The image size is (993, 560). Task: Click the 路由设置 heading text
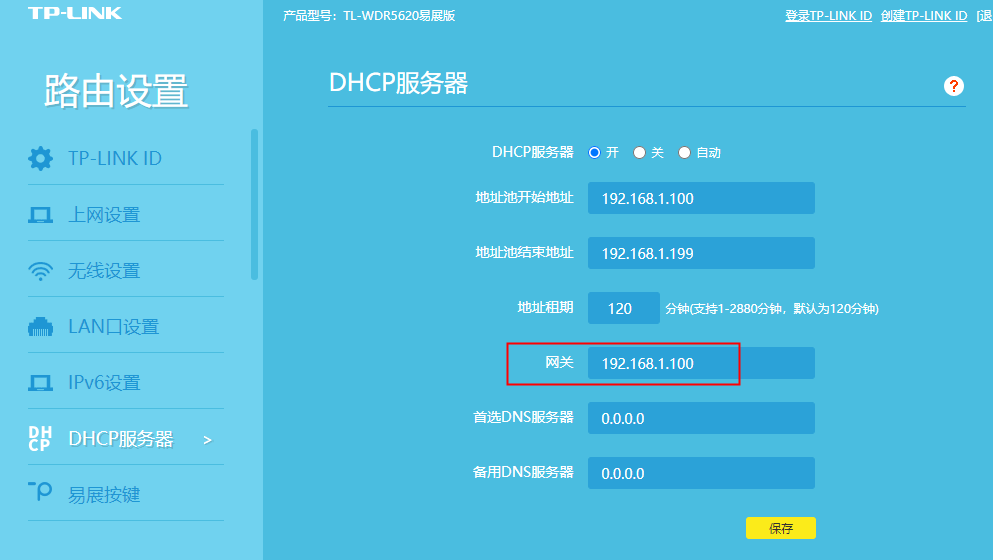(116, 91)
